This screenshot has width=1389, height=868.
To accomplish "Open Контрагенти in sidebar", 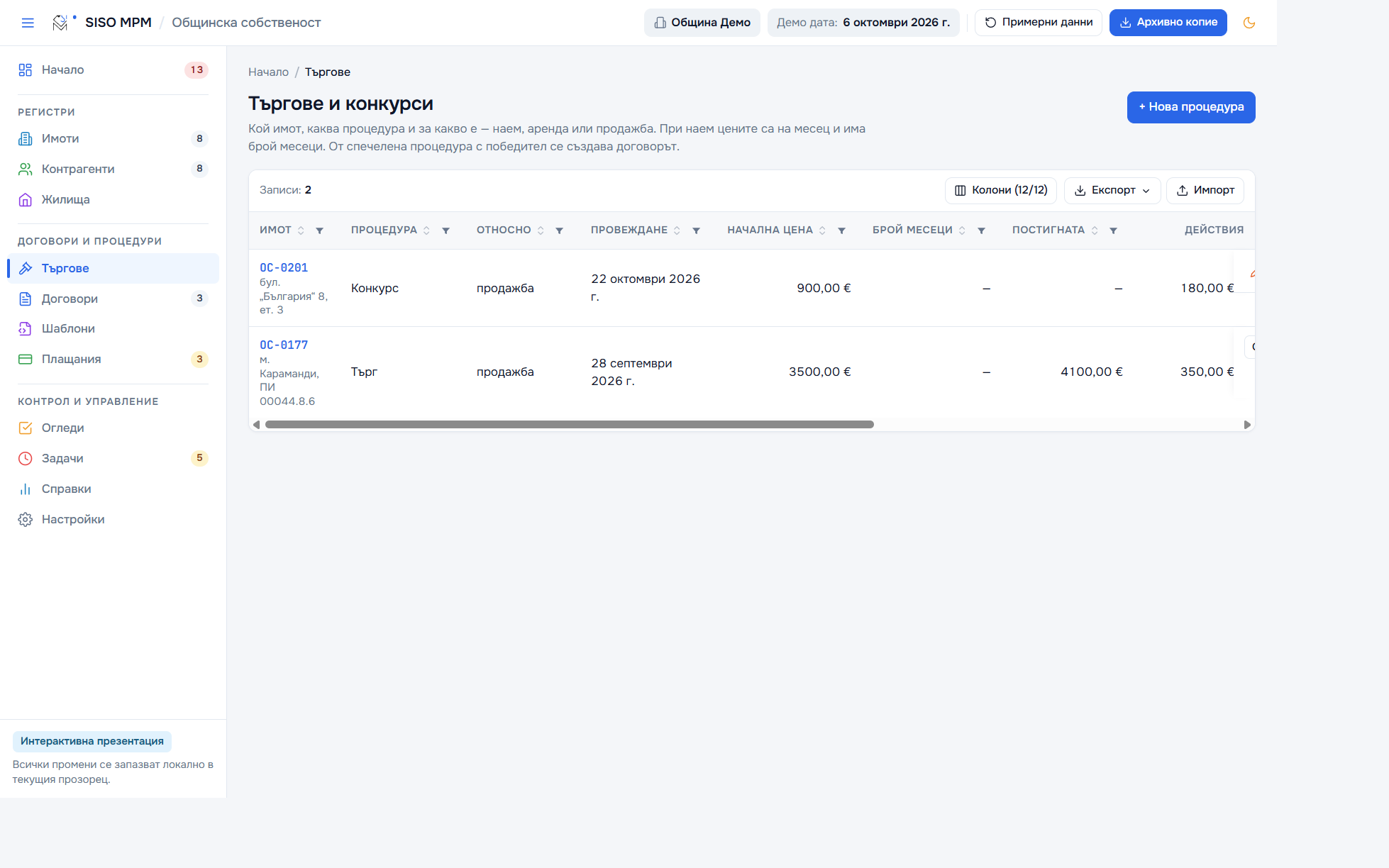I will coord(113,169).
